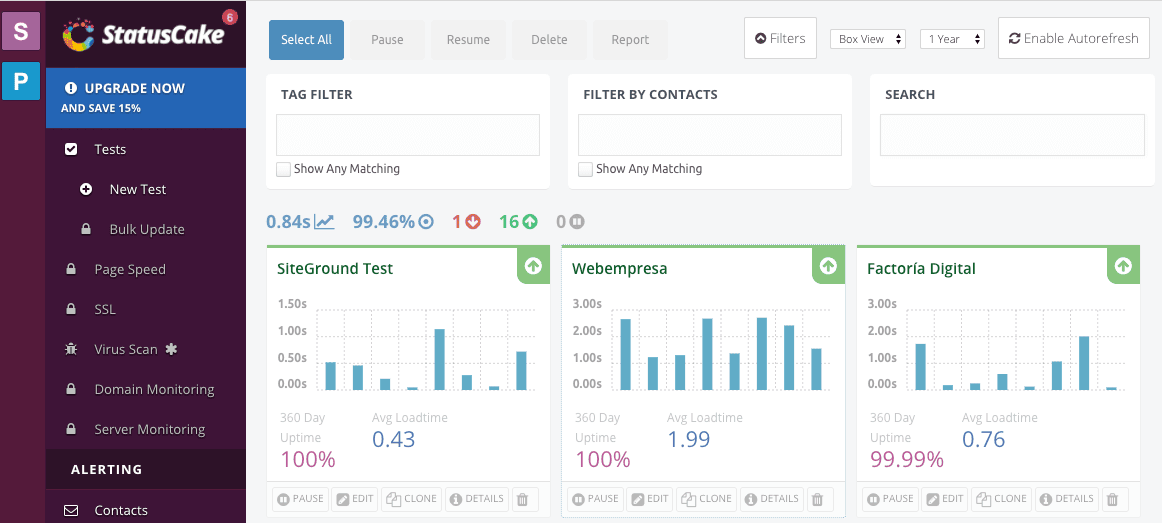Open the 1 Year period dropdown

pyautogui.click(x=952, y=39)
